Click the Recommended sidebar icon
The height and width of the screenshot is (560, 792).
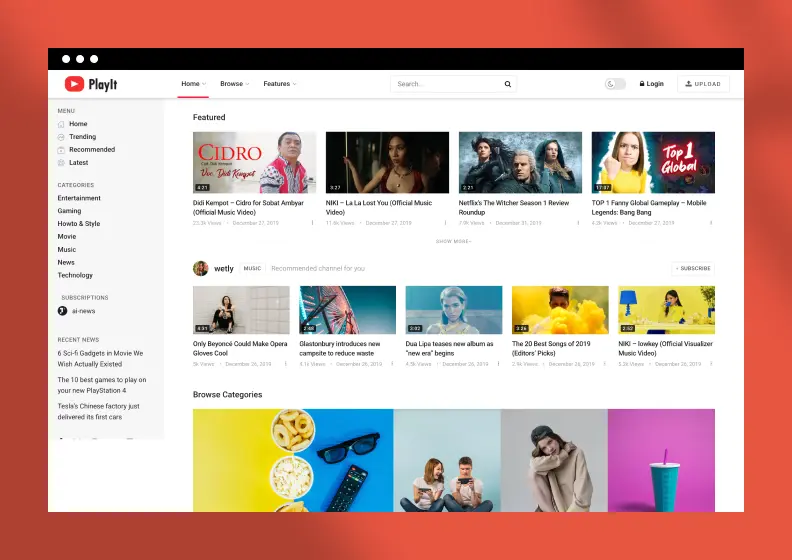pyautogui.click(x=61, y=150)
